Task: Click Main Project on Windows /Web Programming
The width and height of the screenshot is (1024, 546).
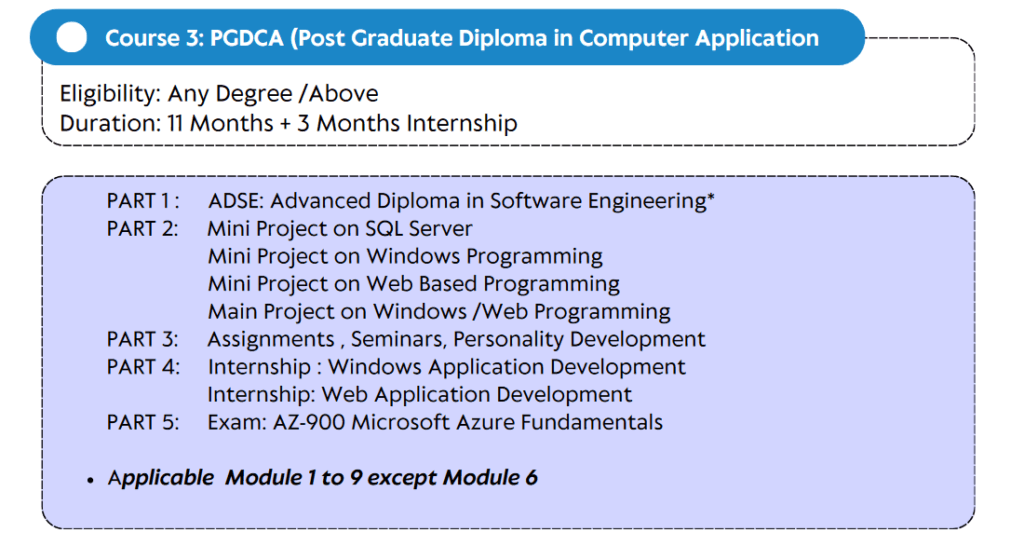Action: [439, 312]
